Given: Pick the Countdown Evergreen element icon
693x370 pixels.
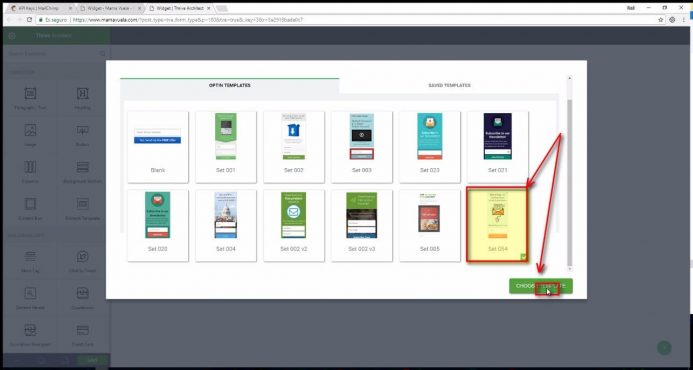Looking at the screenshot, I should pyautogui.click(x=30, y=330).
